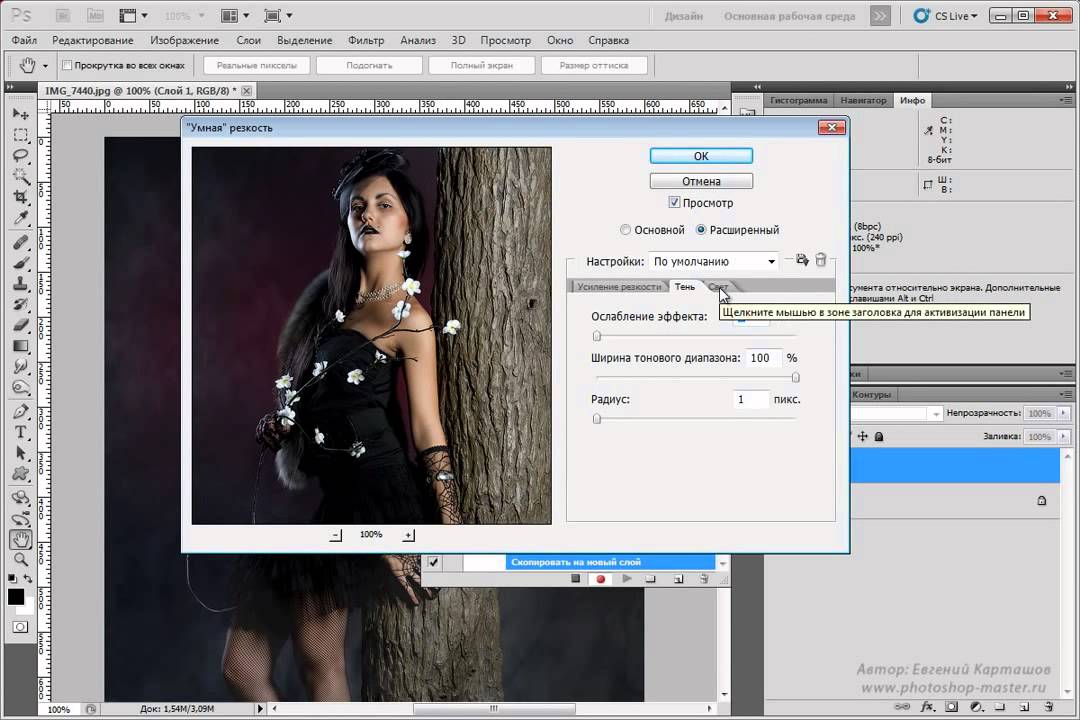Switch to the Усиление резкости tab

619,287
